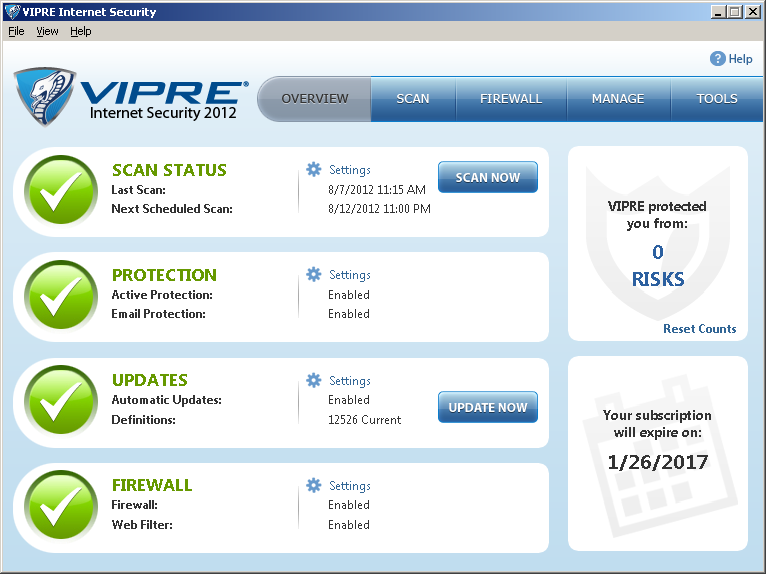Go to the Manage tab
766x574 pixels.
[617, 99]
